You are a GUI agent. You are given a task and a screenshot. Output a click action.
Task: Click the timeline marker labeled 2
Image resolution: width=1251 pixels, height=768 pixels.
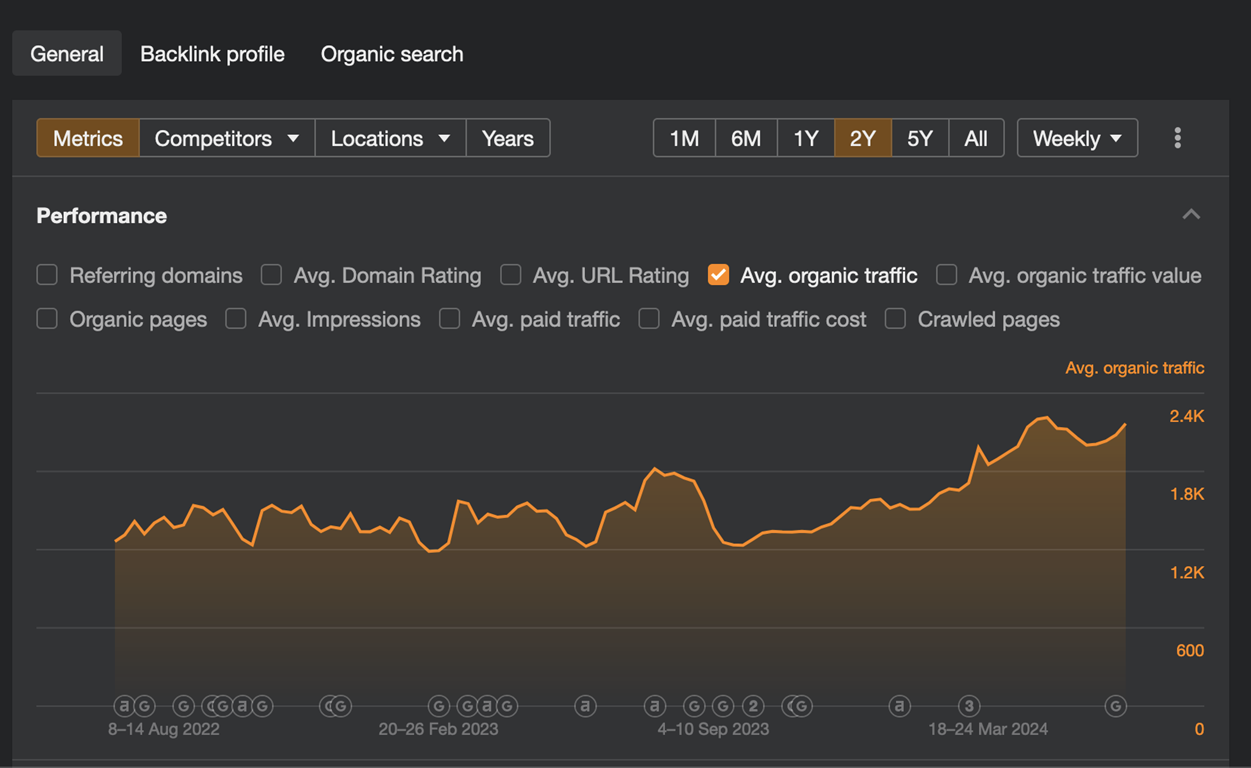(x=753, y=706)
